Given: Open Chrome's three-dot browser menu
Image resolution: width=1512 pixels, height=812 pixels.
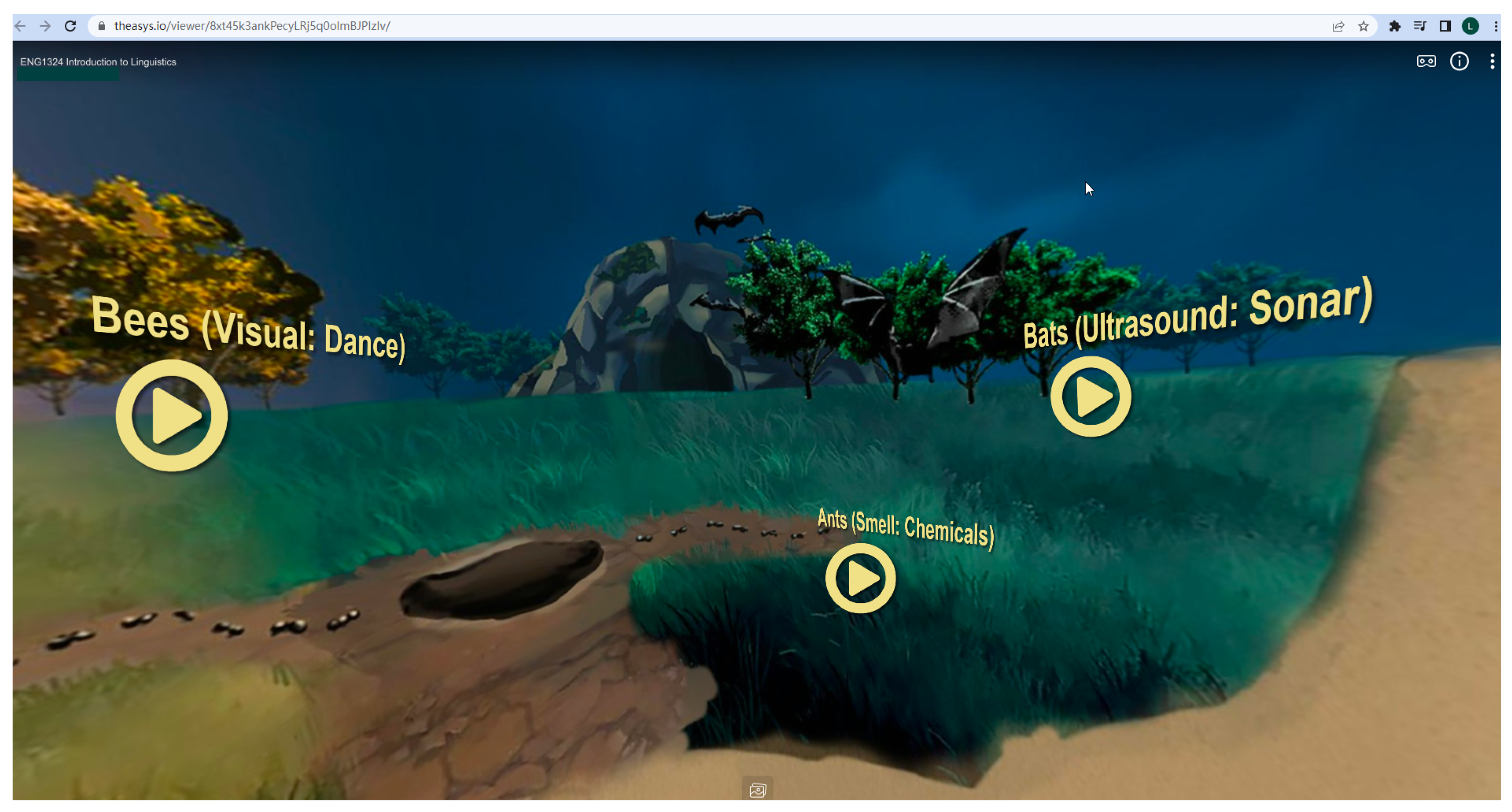Looking at the screenshot, I should (1496, 26).
